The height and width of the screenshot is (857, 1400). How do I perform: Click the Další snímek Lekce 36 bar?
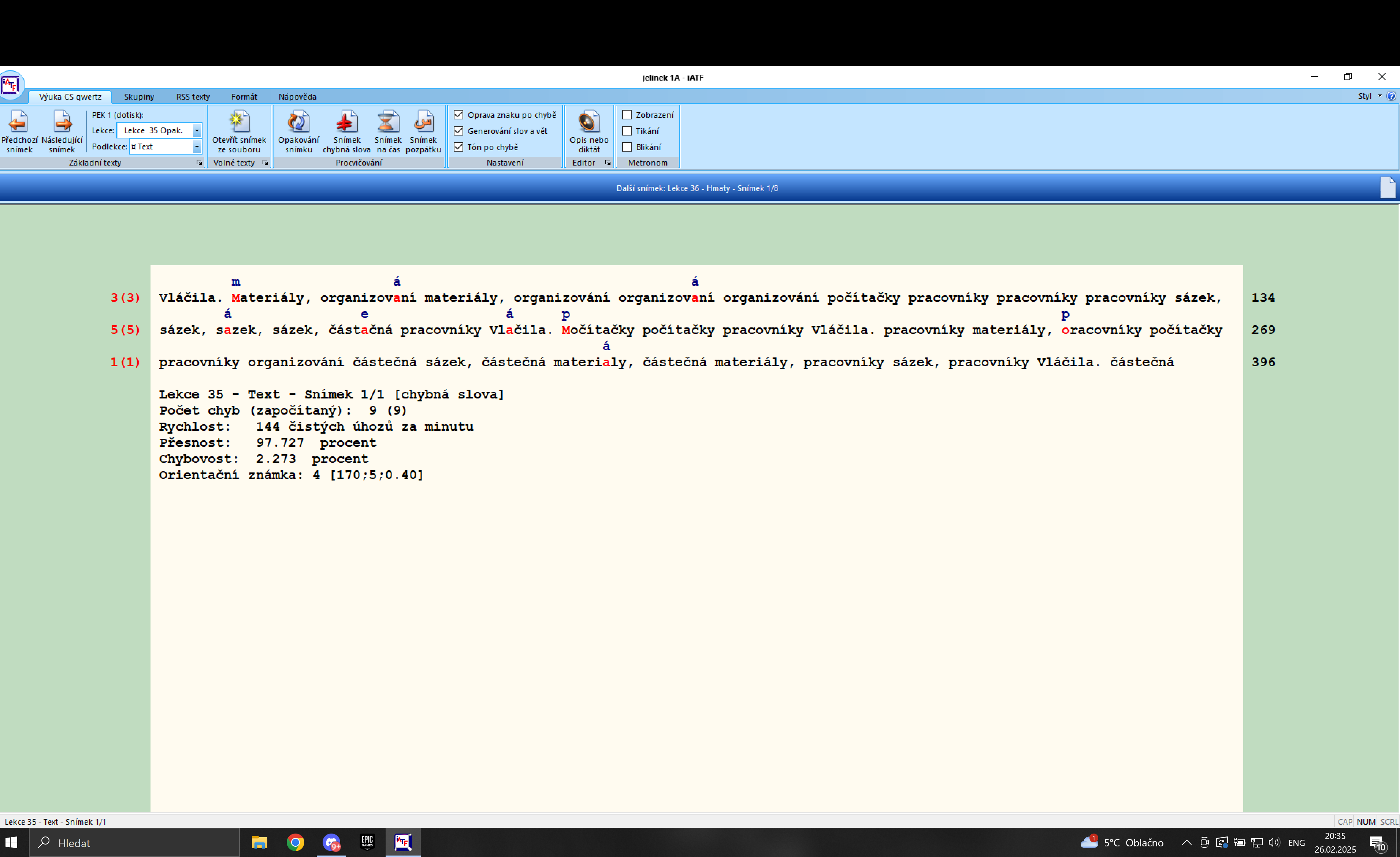tap(697, 188)
